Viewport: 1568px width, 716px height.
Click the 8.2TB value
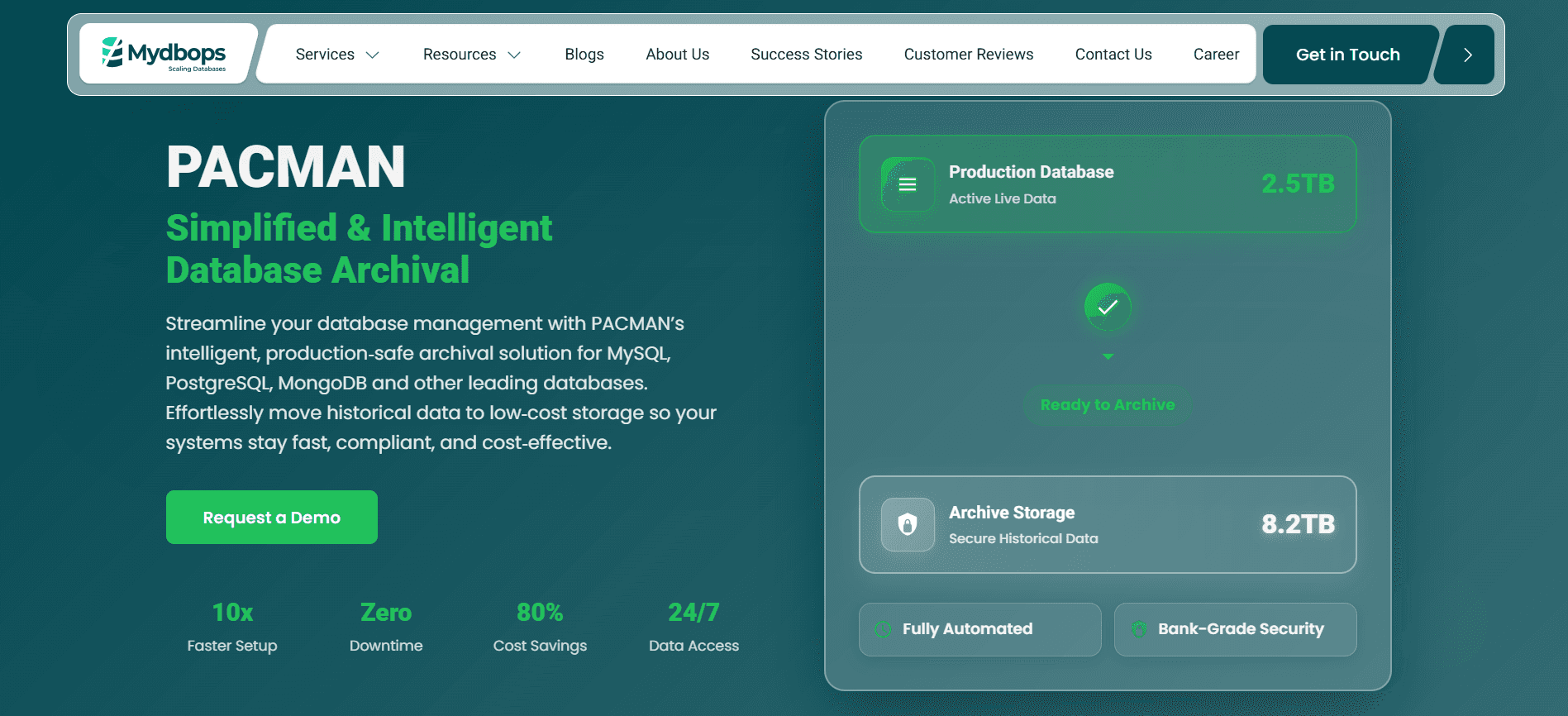[1298, 524]
